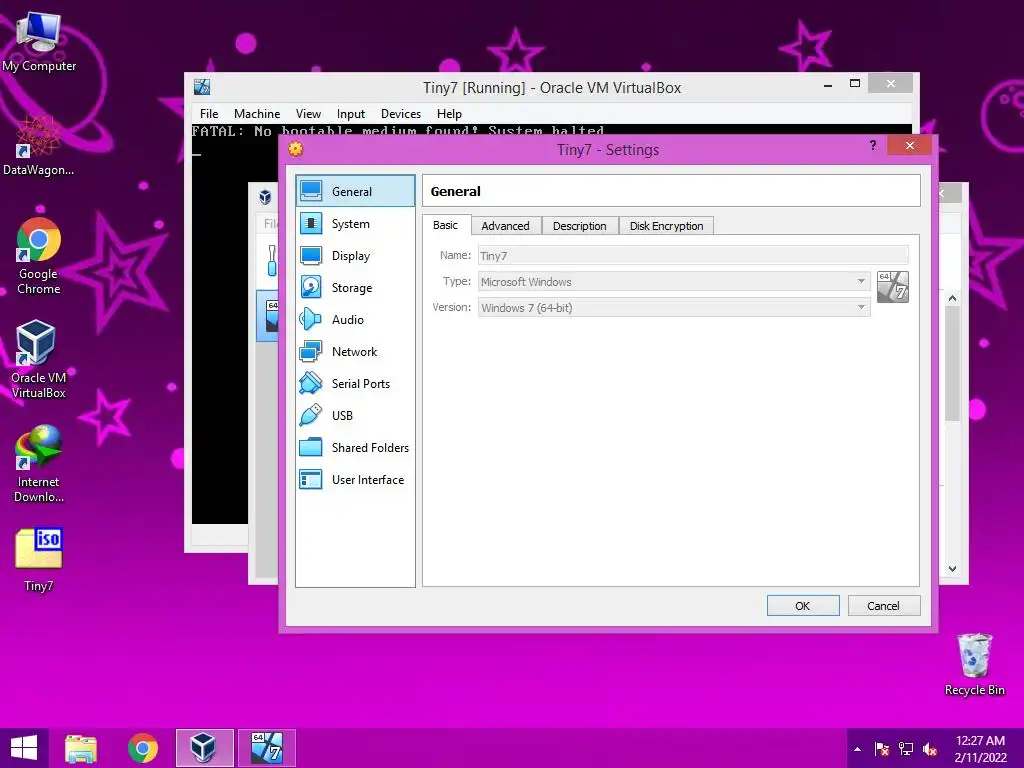Open USB settings category
Image resolution: width=1024 pixels, height=768 pixels.
point(355,415)
